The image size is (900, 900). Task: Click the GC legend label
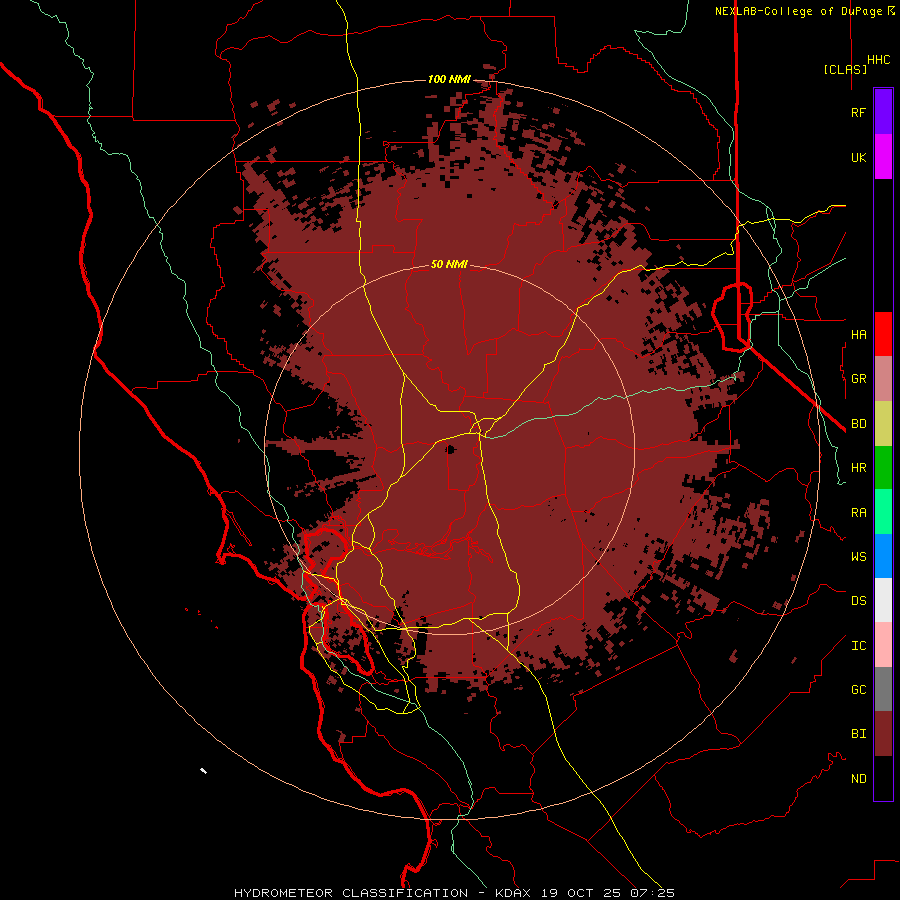858,690
